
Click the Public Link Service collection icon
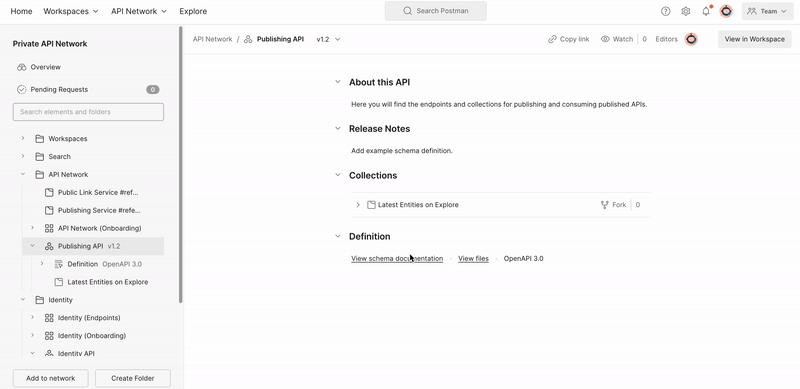[49, 192]
